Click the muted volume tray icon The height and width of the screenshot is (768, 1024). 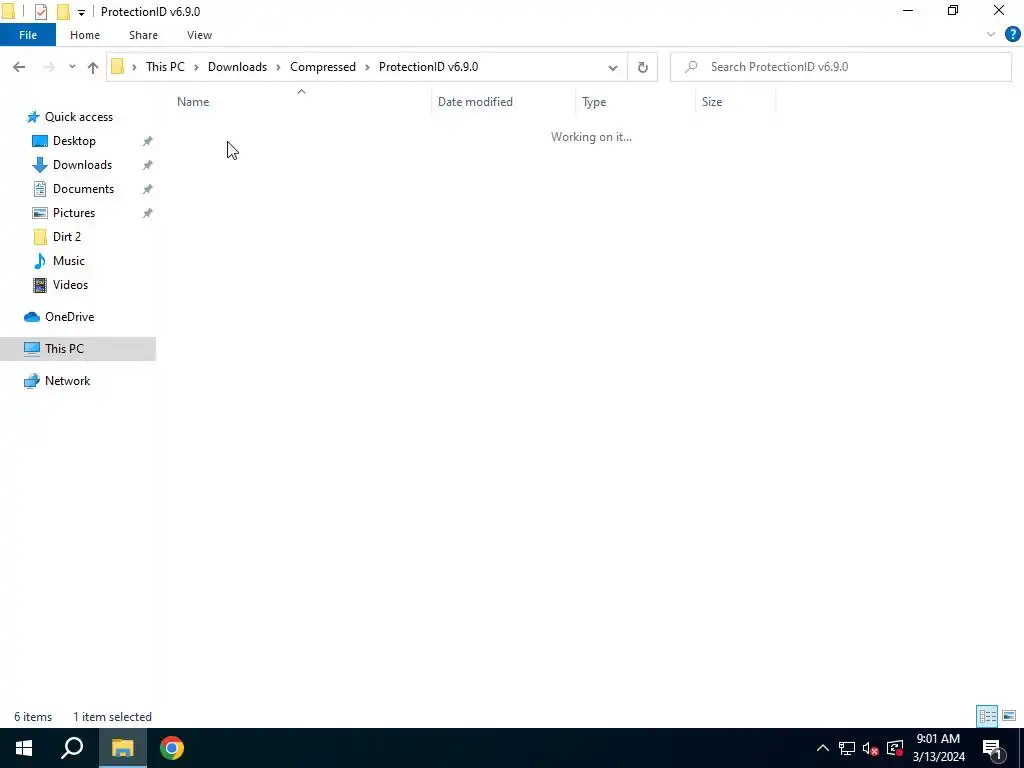click(x=871, y=748)
